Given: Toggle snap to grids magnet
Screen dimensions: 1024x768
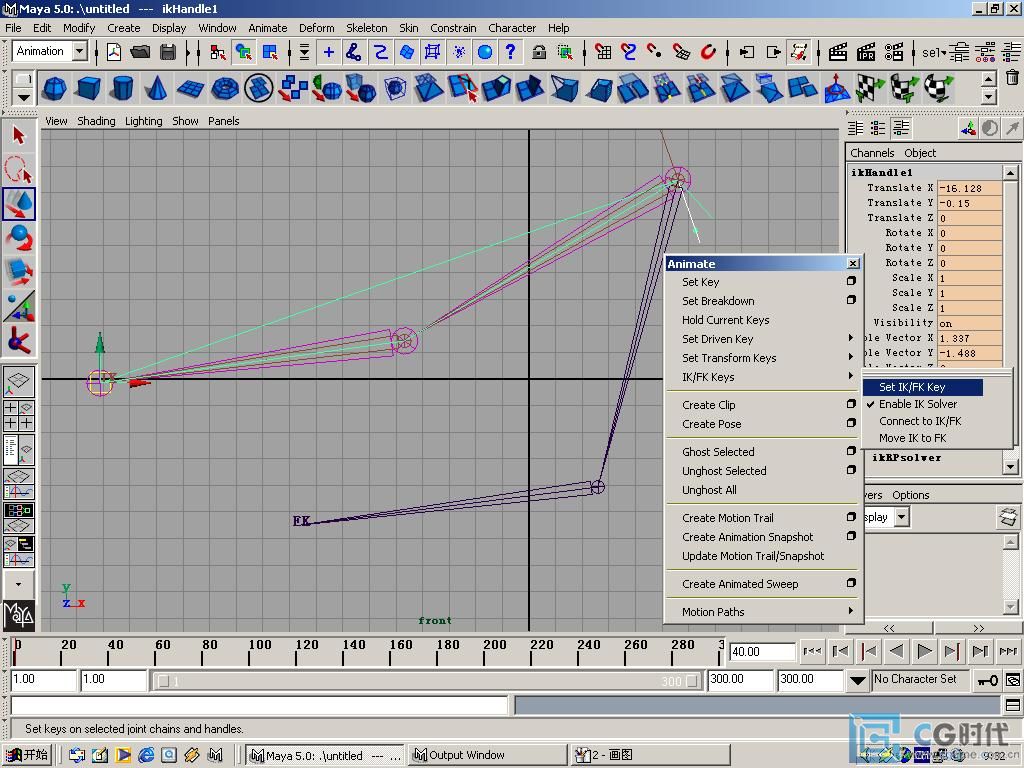Looking at the screenshot, I should coord(603,52).
